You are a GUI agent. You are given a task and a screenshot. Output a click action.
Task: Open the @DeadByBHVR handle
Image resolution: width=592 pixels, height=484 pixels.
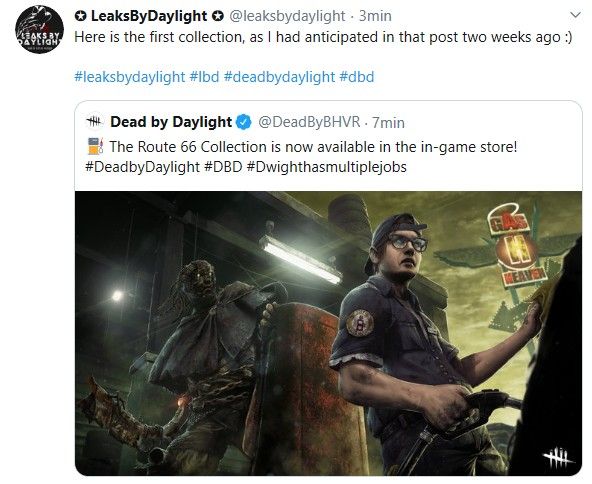pos(309,122)
